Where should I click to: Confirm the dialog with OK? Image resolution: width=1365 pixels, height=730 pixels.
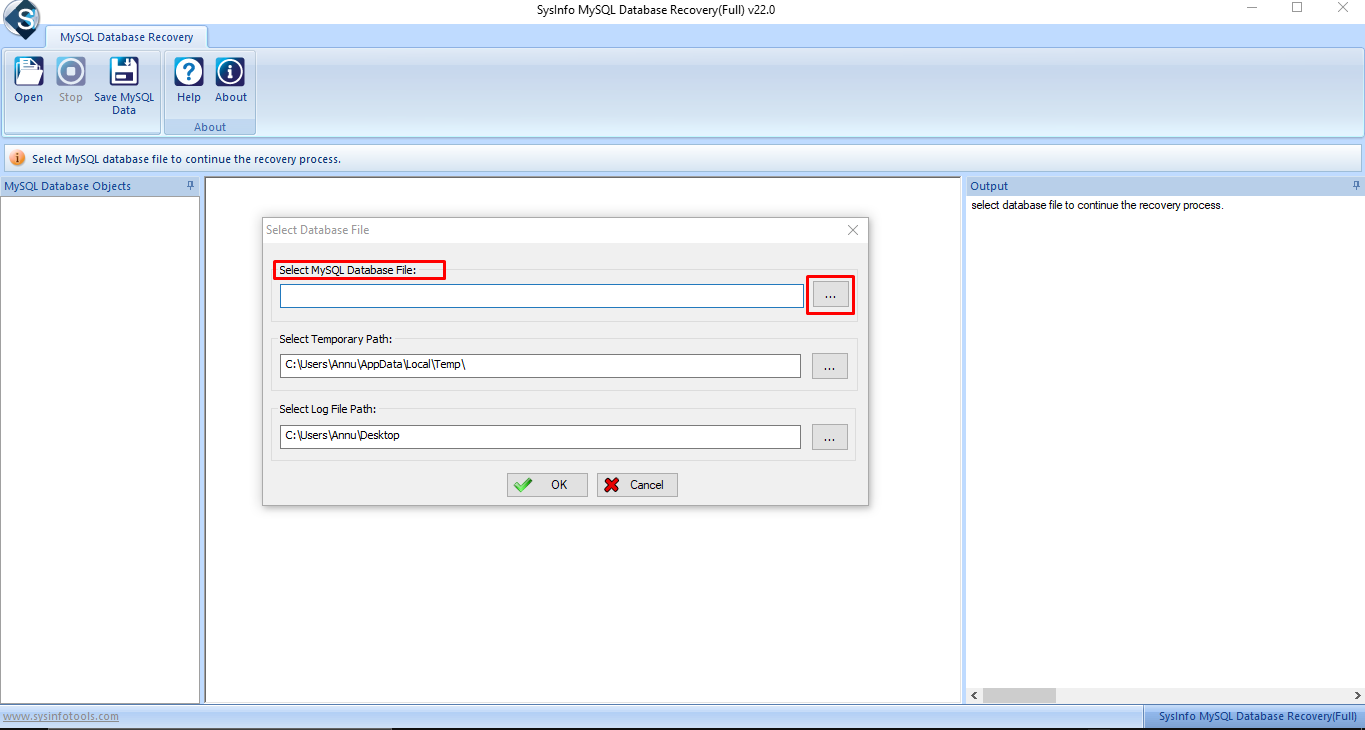[x=547, y=485]
